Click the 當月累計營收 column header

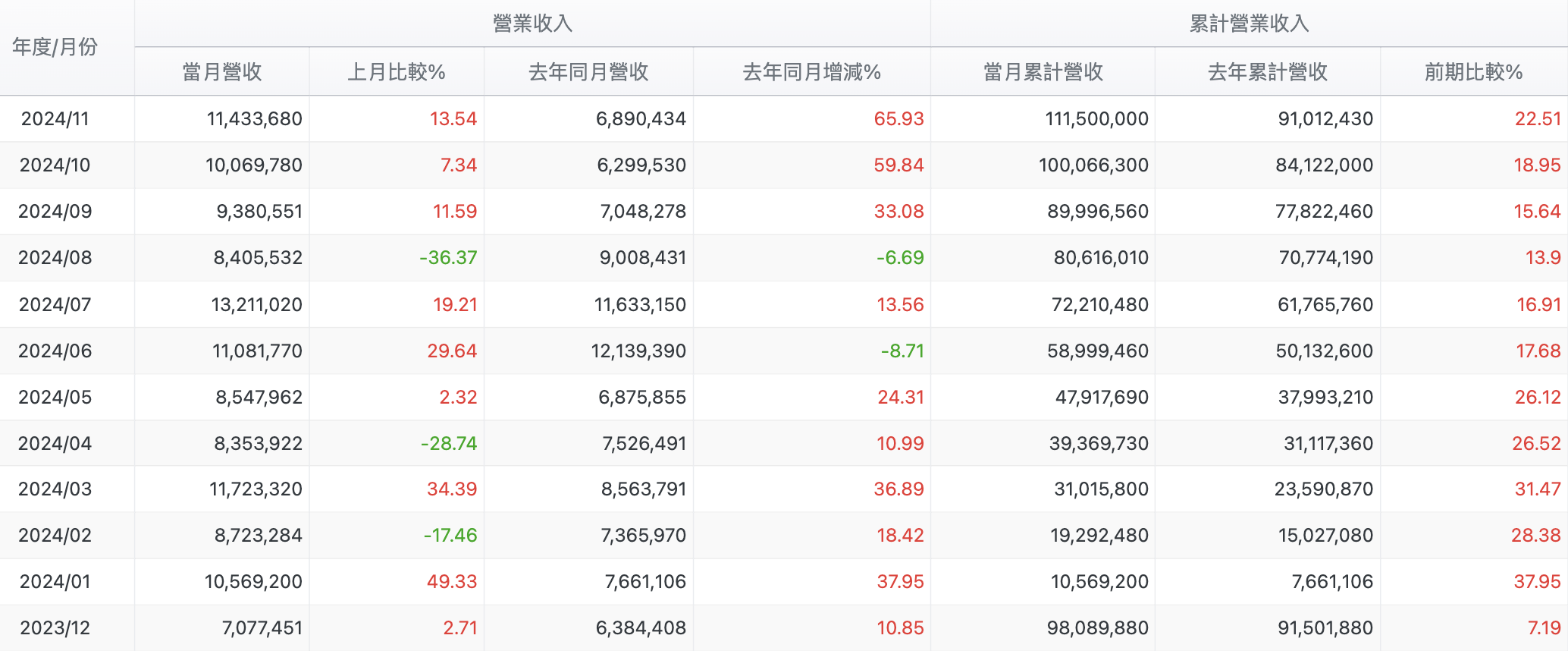coord(1043,72)
